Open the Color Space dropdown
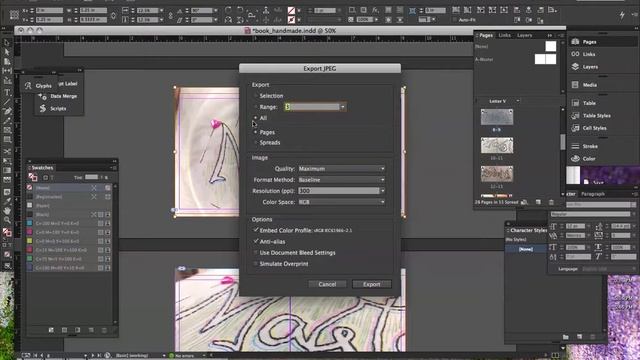Screen dimensions: 640x360 [x=341, y=202]
